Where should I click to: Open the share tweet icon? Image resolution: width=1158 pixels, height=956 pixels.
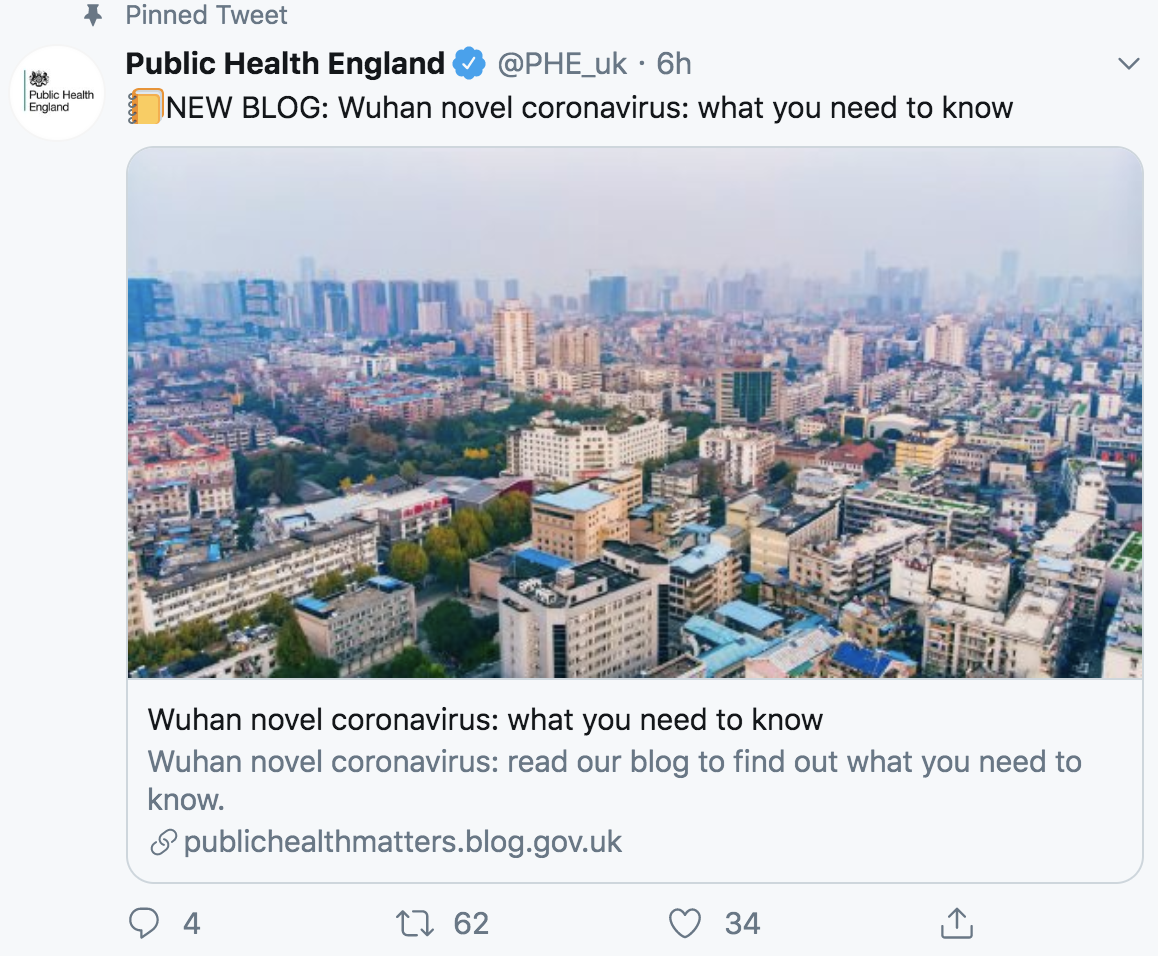(956, 922)
